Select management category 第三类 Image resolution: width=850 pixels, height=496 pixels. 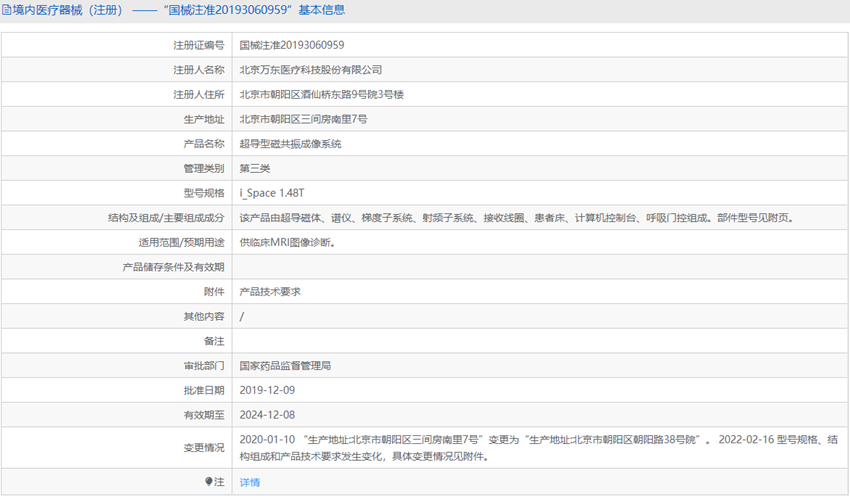255,169
